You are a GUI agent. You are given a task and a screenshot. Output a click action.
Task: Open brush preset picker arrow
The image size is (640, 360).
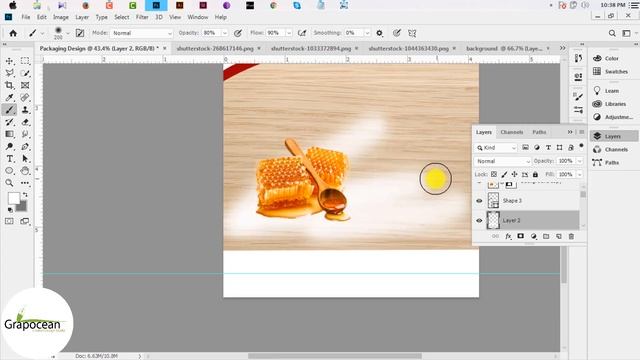point(68,33)
